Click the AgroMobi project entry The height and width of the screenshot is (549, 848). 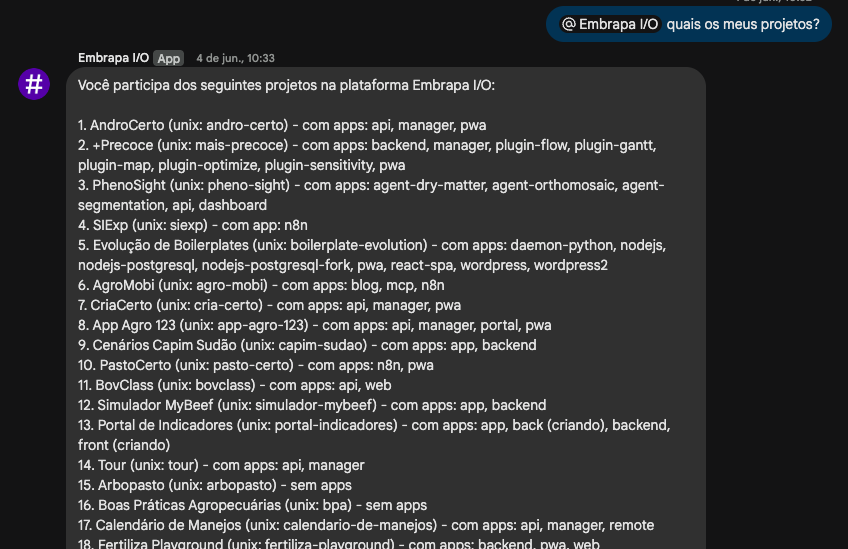pos(261,286)
